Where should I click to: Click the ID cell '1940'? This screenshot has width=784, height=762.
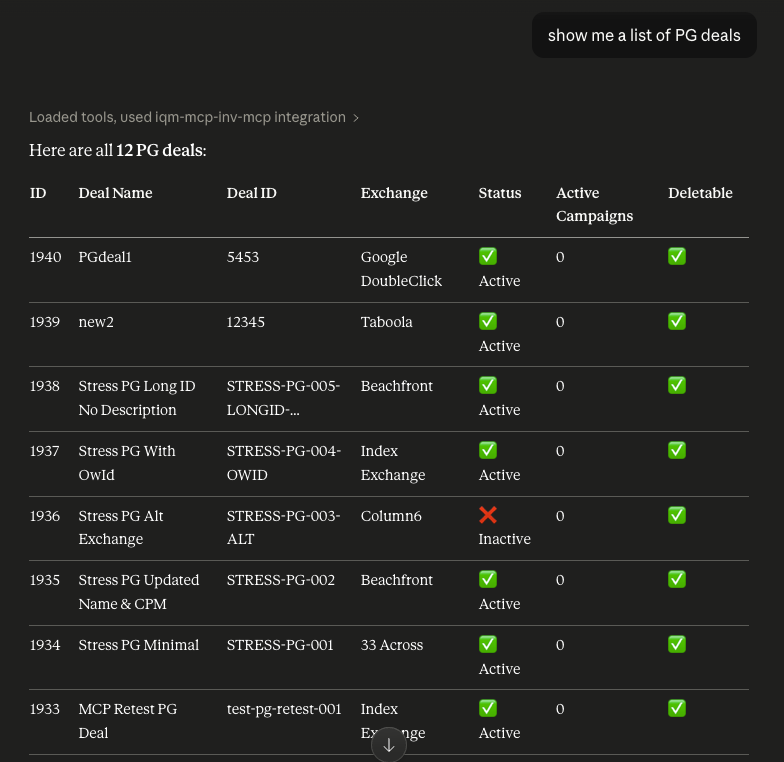pos(46,257)
